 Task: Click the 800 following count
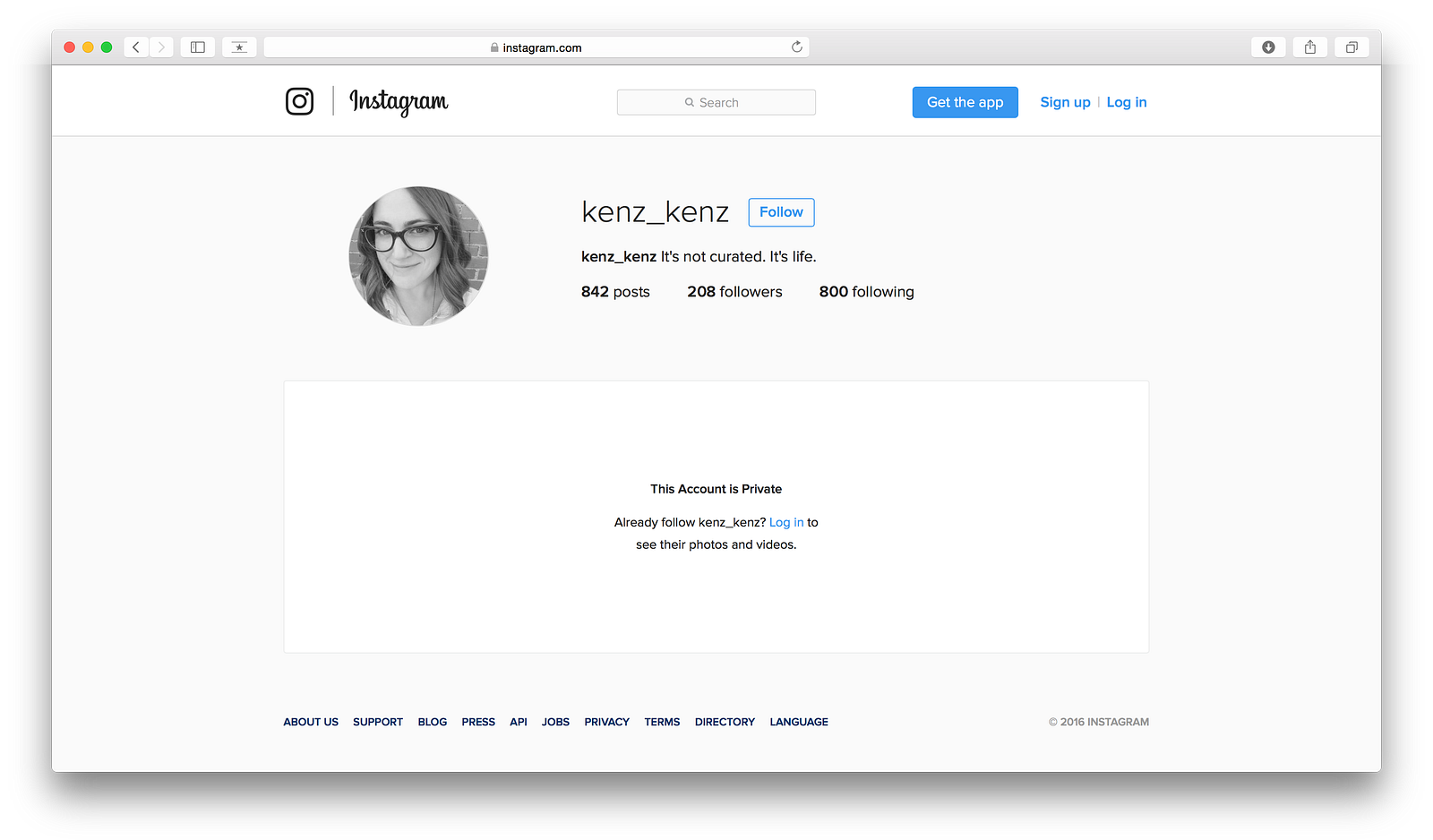[866, 292]
